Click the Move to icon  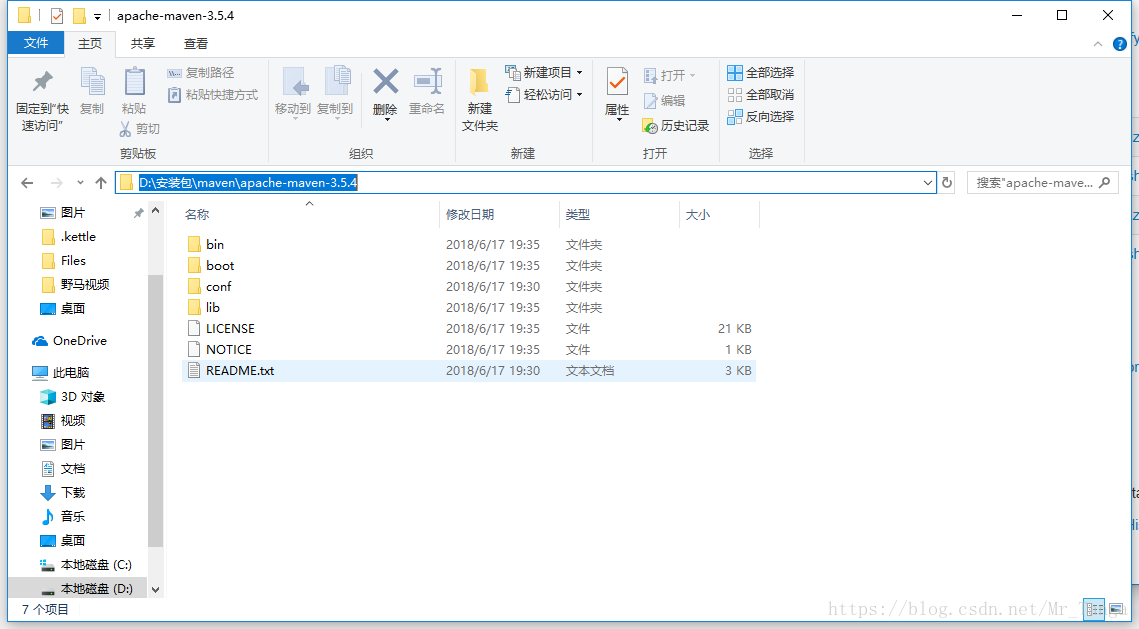(293, 82)
